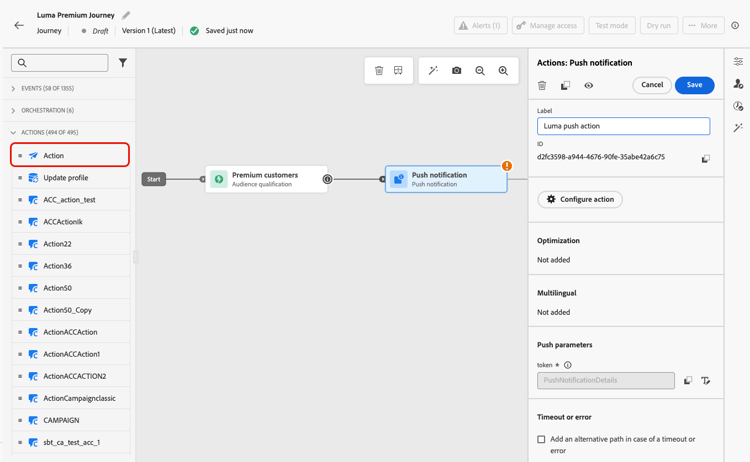Image resolution: width=750 pixels, height=462 pixels.
Task: Click the token info icon
Action: point(568,365)
